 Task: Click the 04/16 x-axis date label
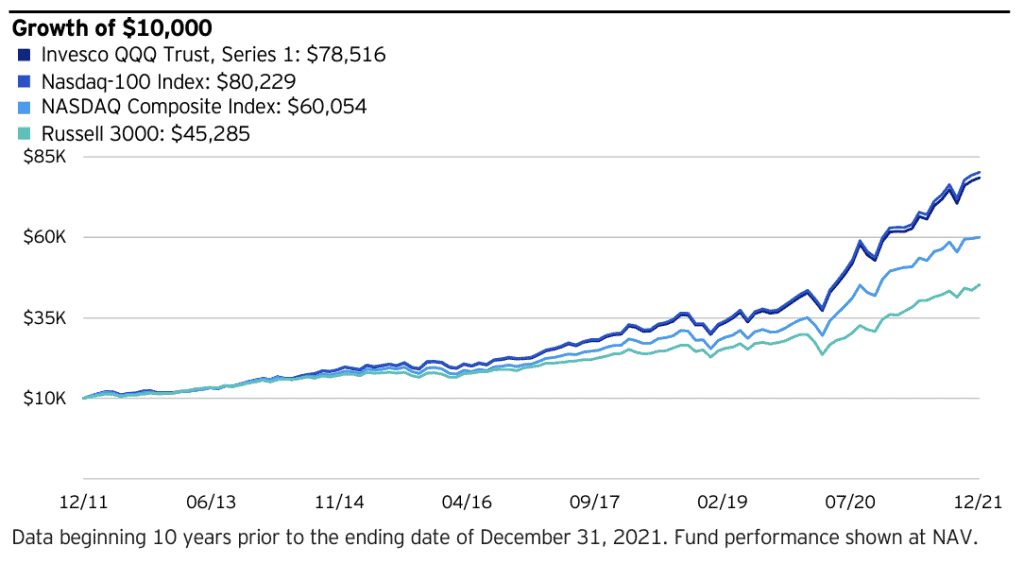pos(466,502)
